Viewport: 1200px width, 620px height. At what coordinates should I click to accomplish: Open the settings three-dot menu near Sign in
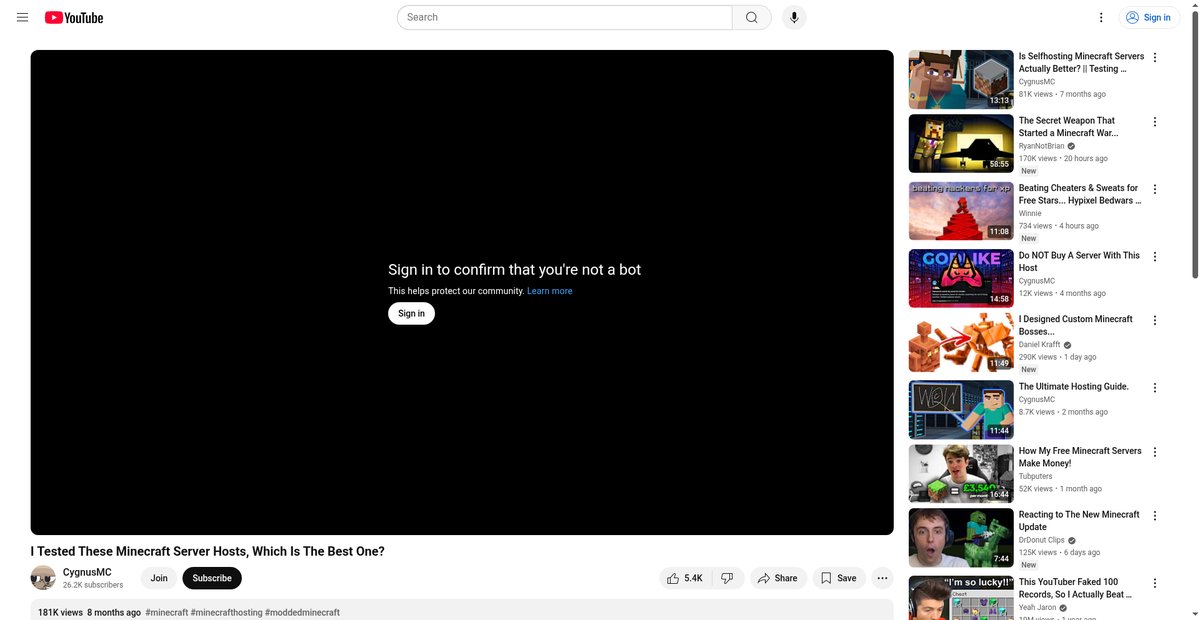pyautogui.click(x=1101, y=17)
